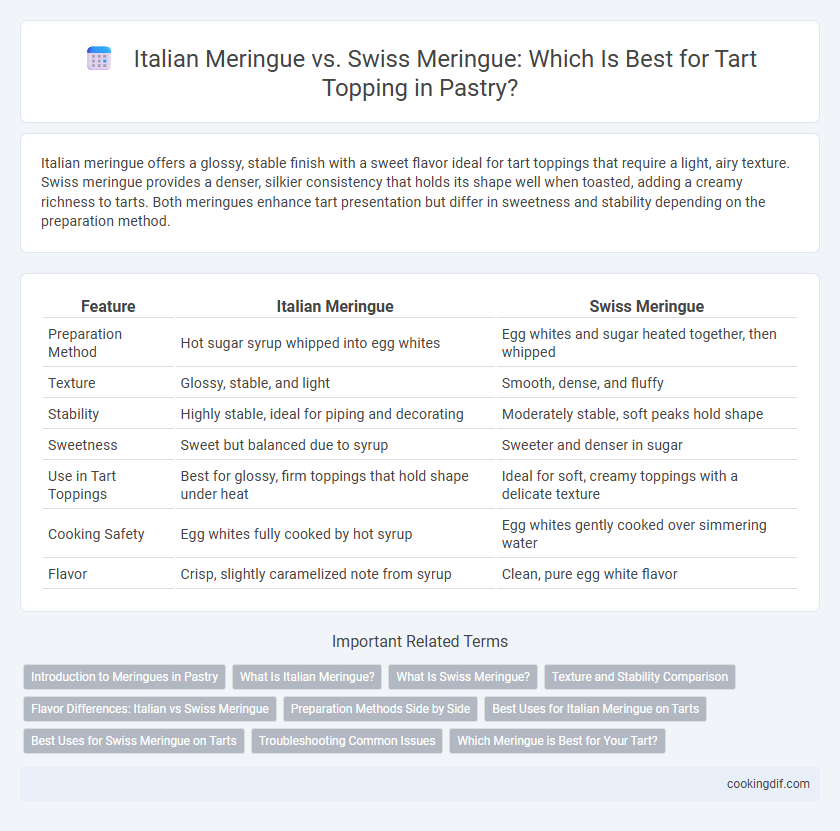The height and width of the screenshot is (831, 840).
Task: Click the Feature column header
Action: [x=108, y=306]
